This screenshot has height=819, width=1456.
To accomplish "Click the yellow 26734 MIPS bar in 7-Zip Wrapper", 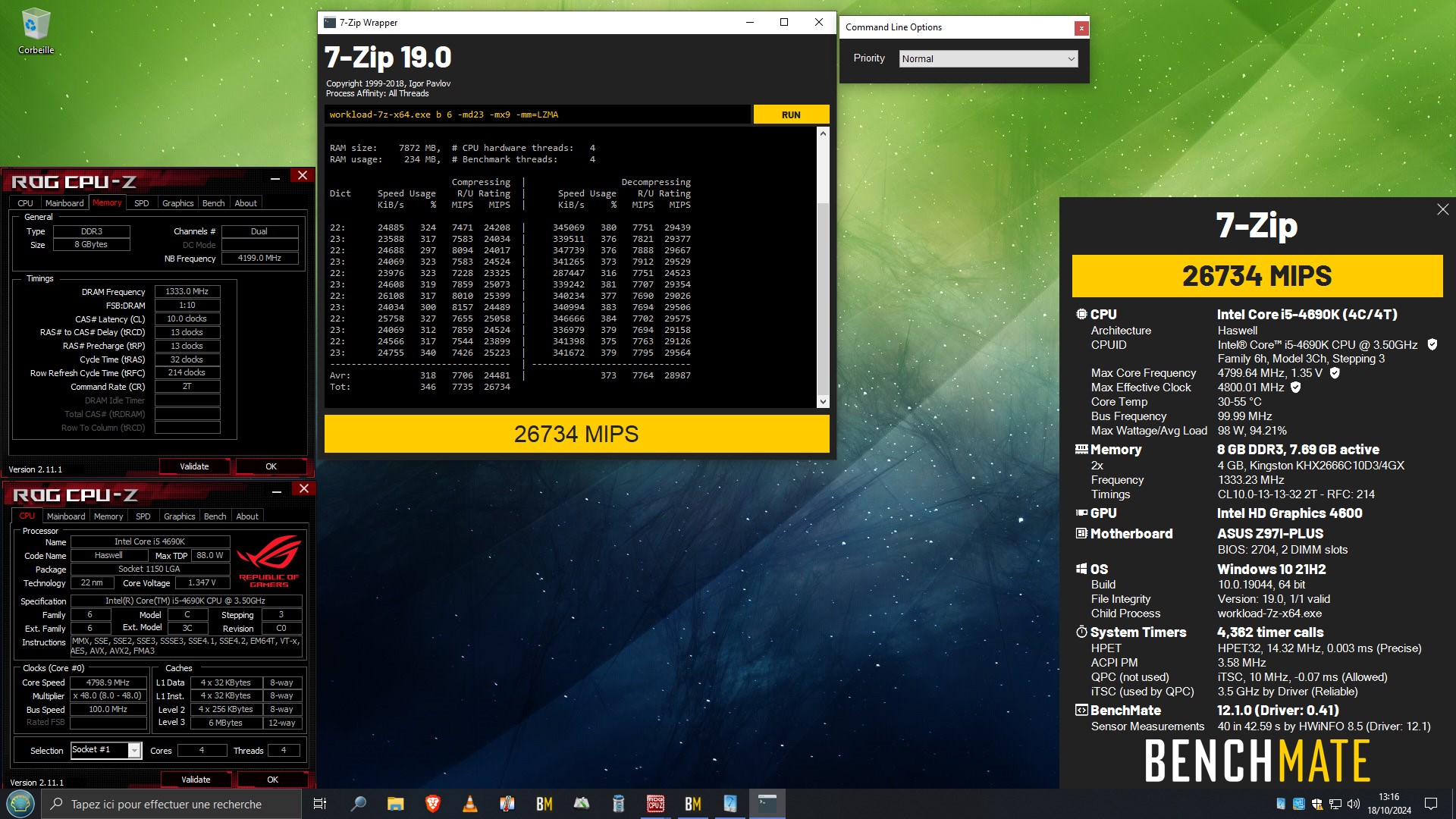I will click(576, 434).
